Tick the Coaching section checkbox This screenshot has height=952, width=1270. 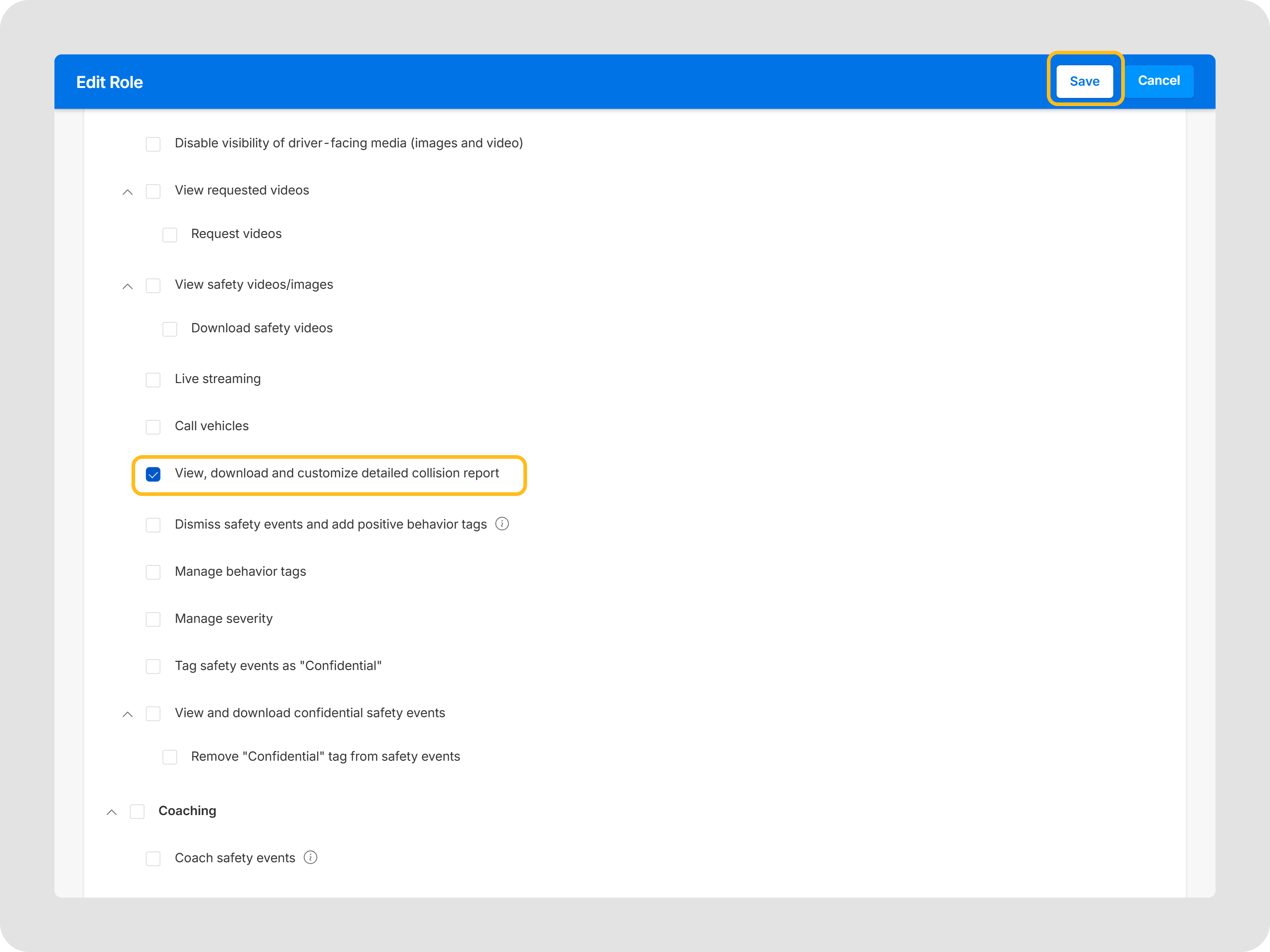pos(137,811)
